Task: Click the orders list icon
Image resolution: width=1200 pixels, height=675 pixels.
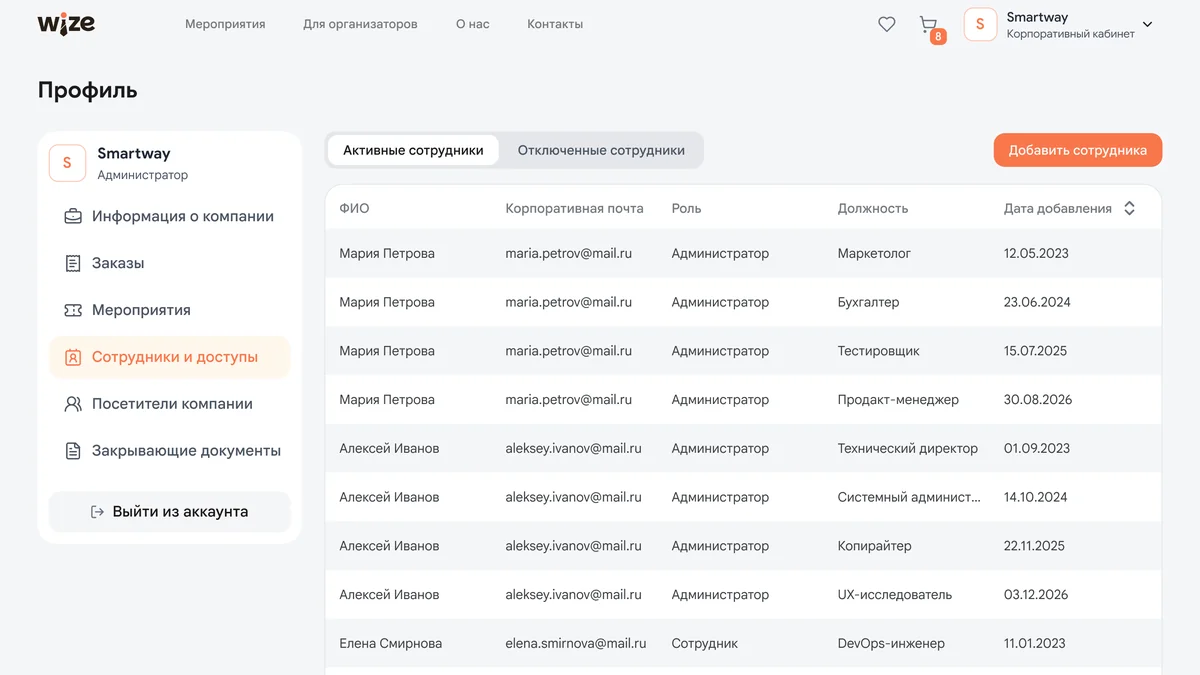Action: [73, 263]
